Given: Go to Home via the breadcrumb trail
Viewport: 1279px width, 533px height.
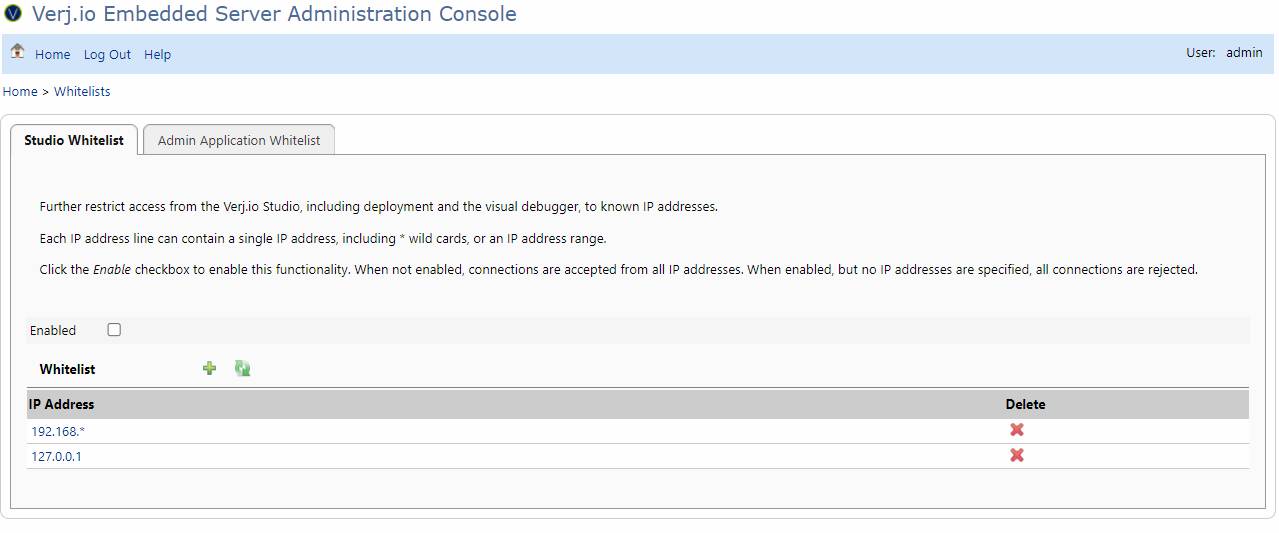Looking at the screenshot, I should [20, 92].
